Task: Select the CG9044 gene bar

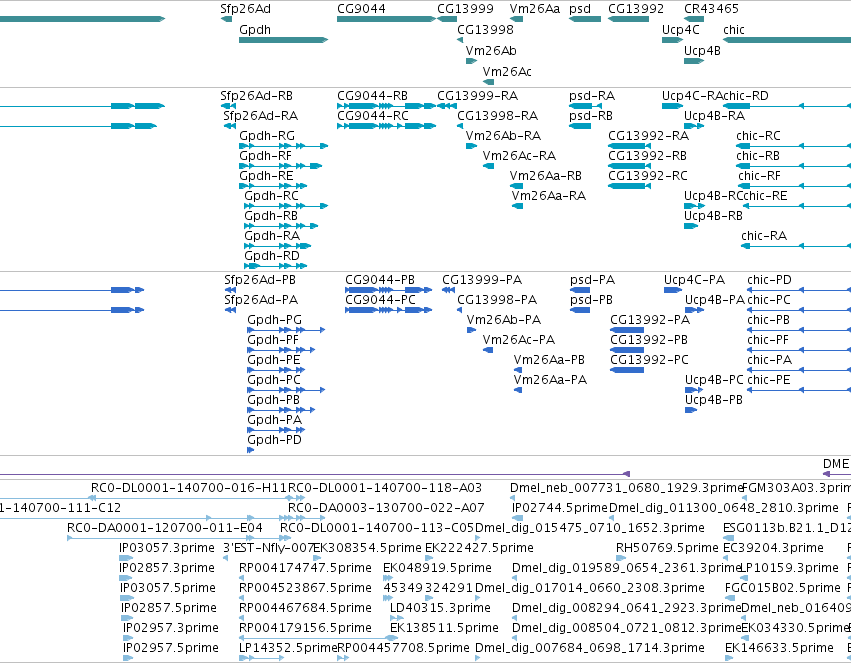Action: pos(386,19)
